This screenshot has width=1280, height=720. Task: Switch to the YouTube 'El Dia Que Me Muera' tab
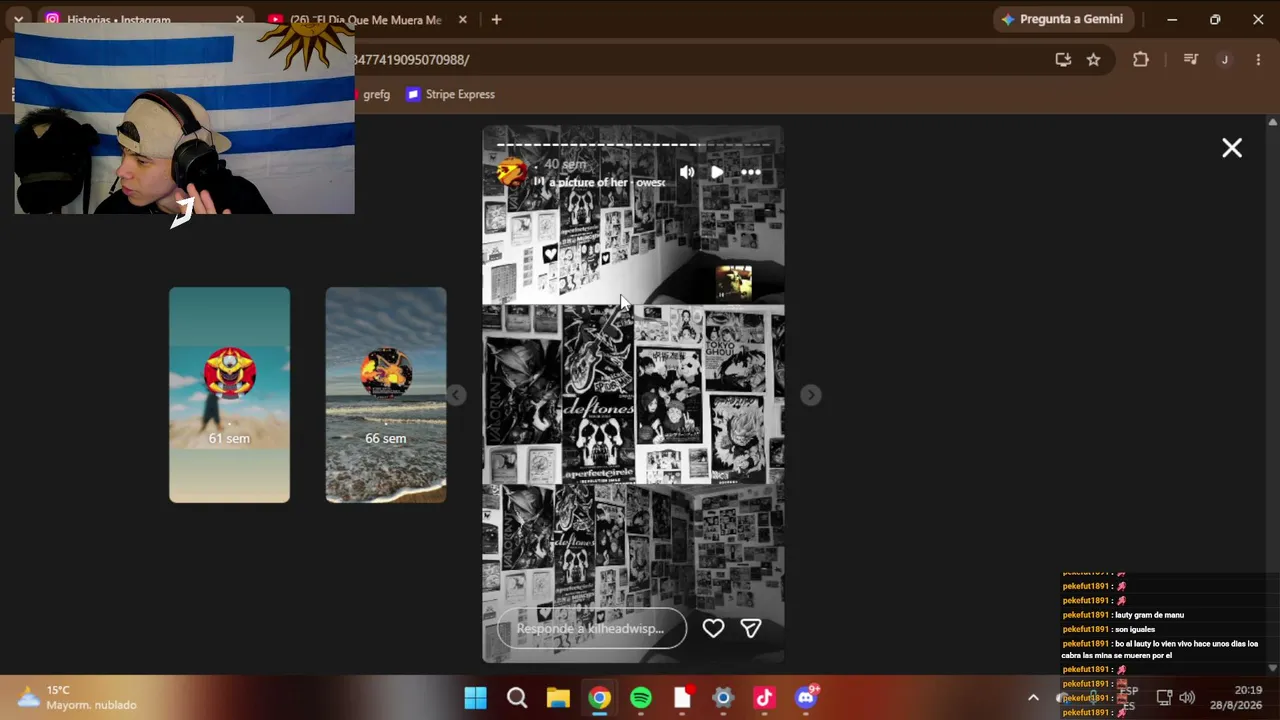[x=365, y=20]
